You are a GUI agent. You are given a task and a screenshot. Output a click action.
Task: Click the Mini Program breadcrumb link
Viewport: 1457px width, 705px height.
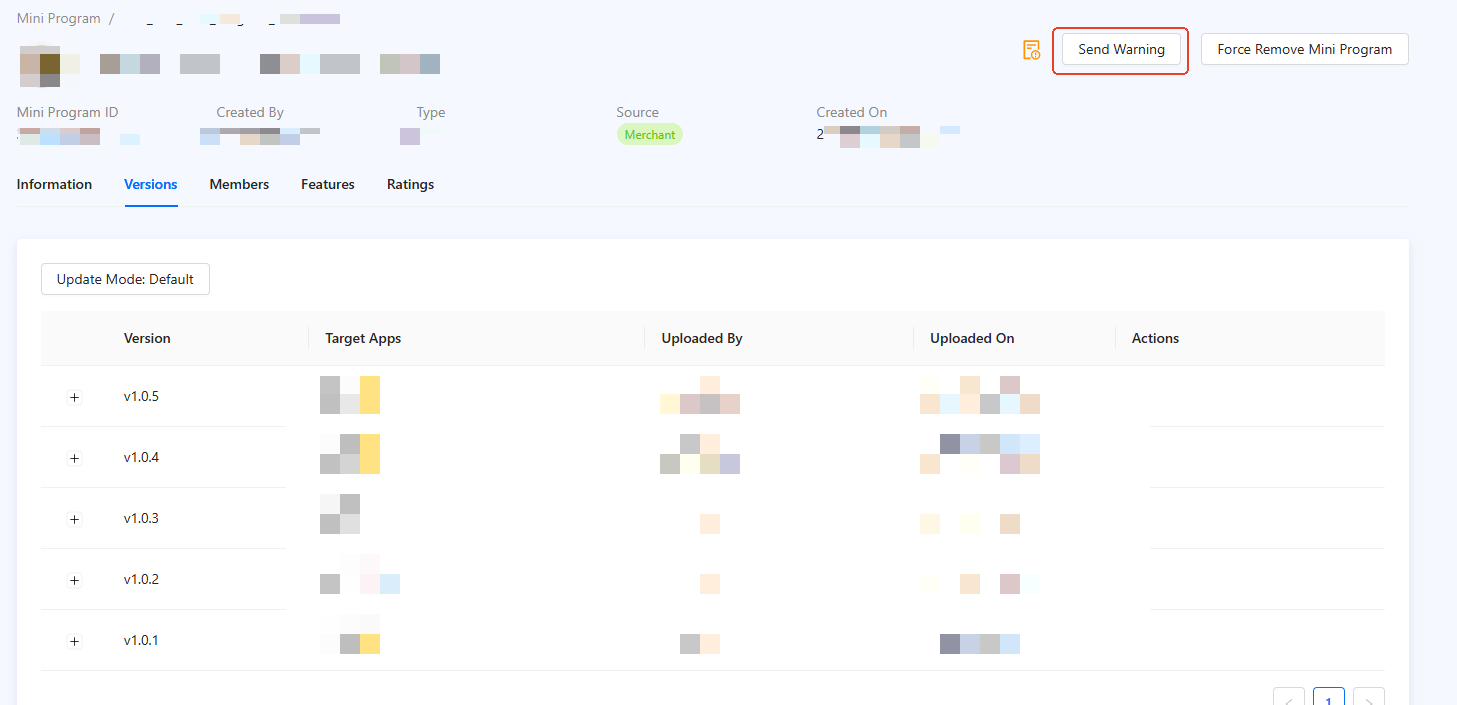[59, 18]
